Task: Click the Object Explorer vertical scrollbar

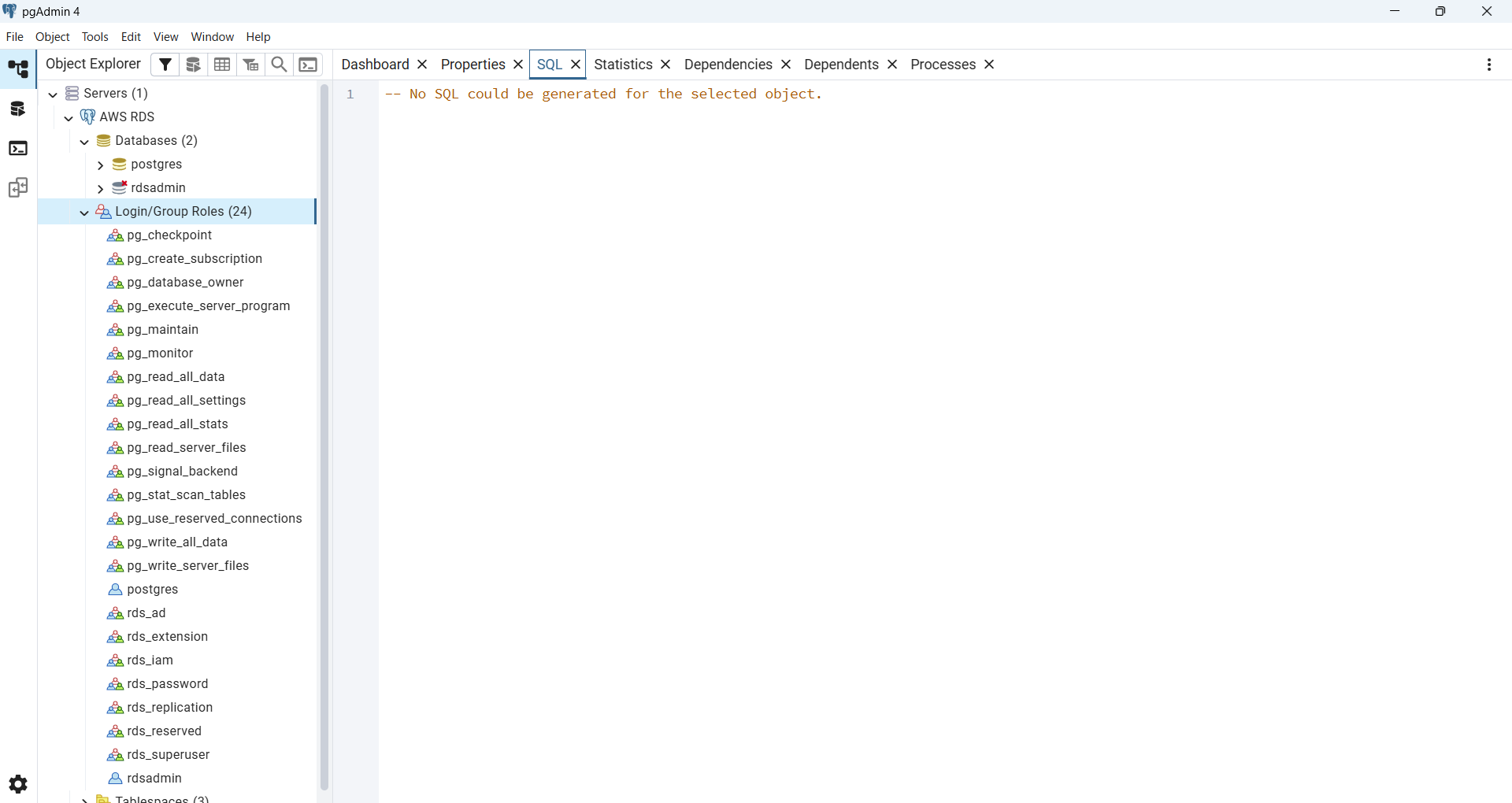Action: click(x=324, y=433)
